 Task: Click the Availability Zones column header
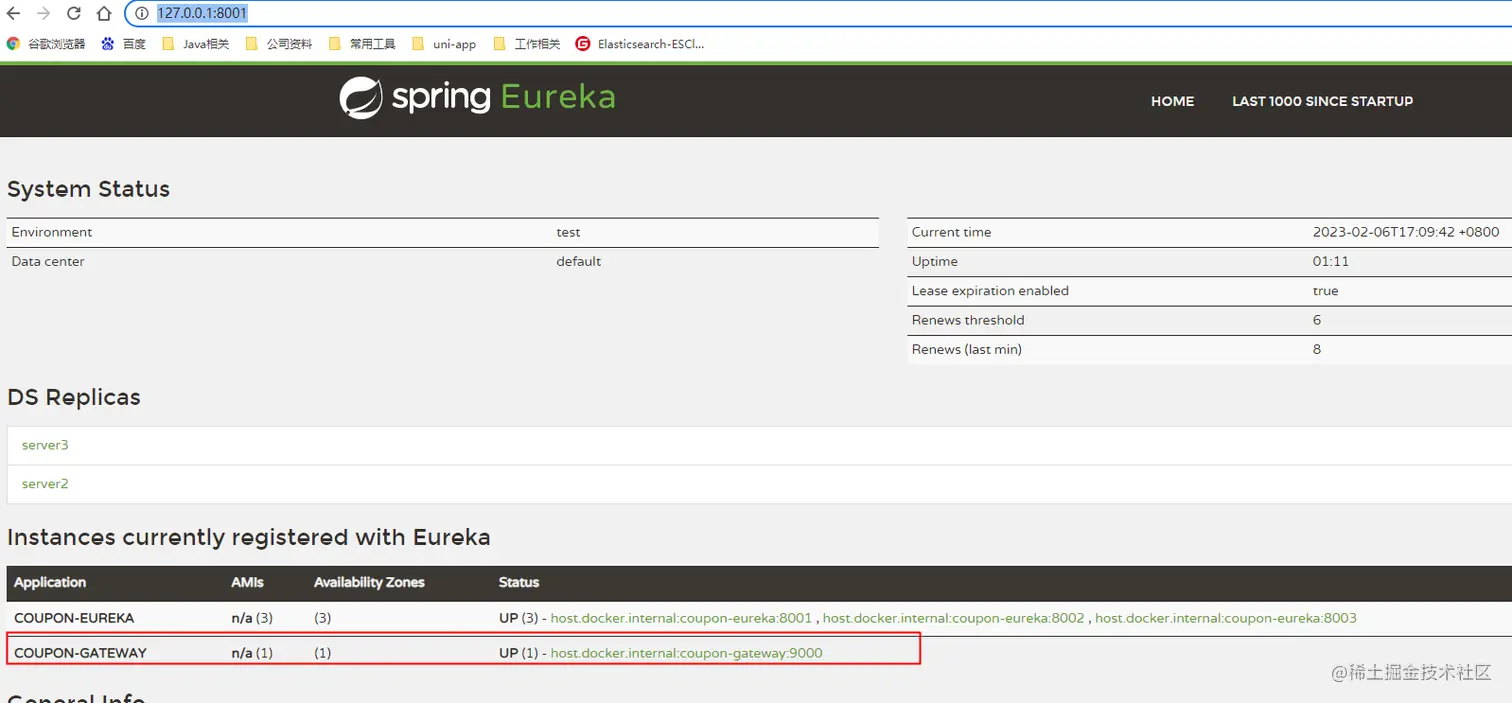[369, 582]
